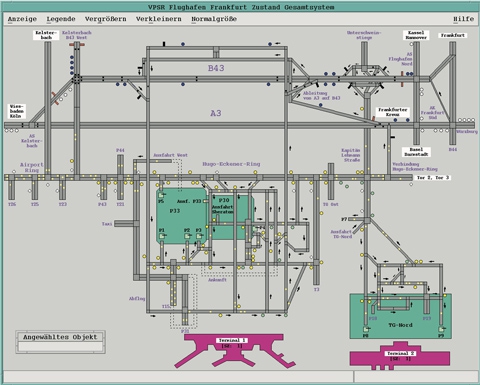
Task: Click the P30 parking label
Action: coord(224,200)
